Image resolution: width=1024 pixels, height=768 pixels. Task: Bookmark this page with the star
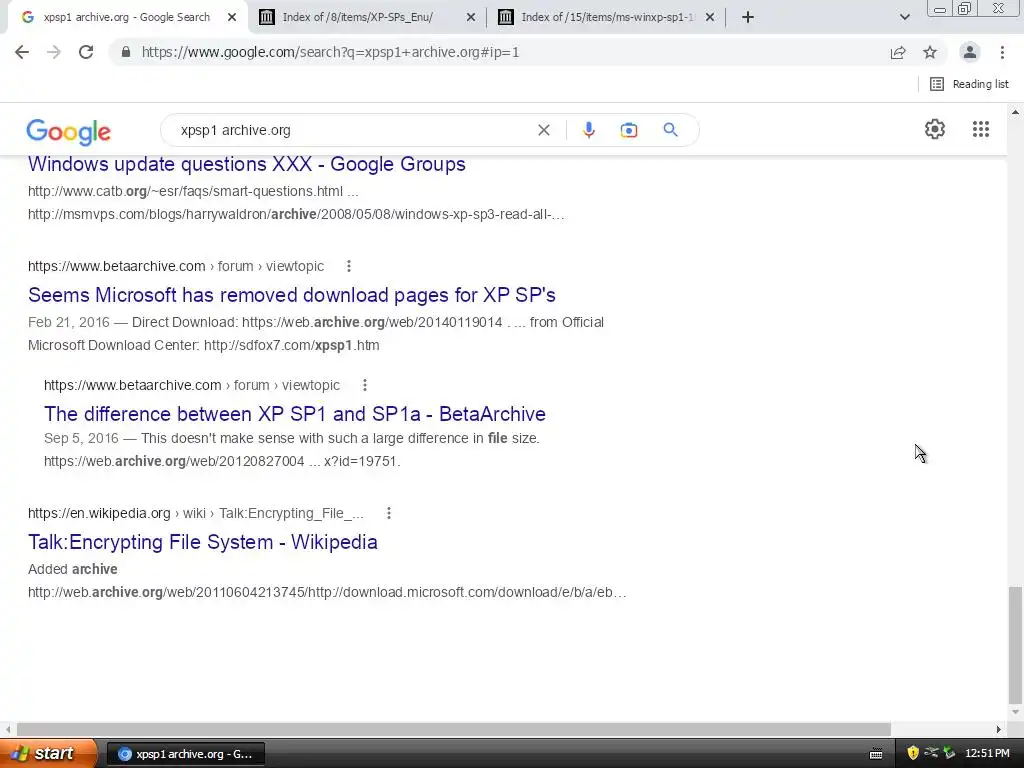tap(930, 52)
